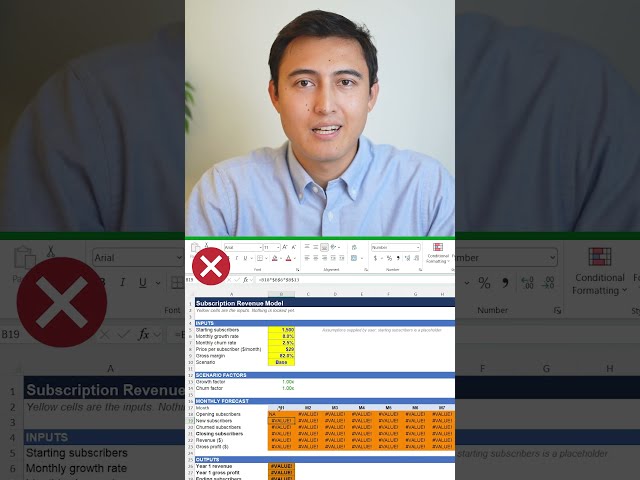
Task: Click Increase Indent icon in center ribbon
Action: [342, 258]
